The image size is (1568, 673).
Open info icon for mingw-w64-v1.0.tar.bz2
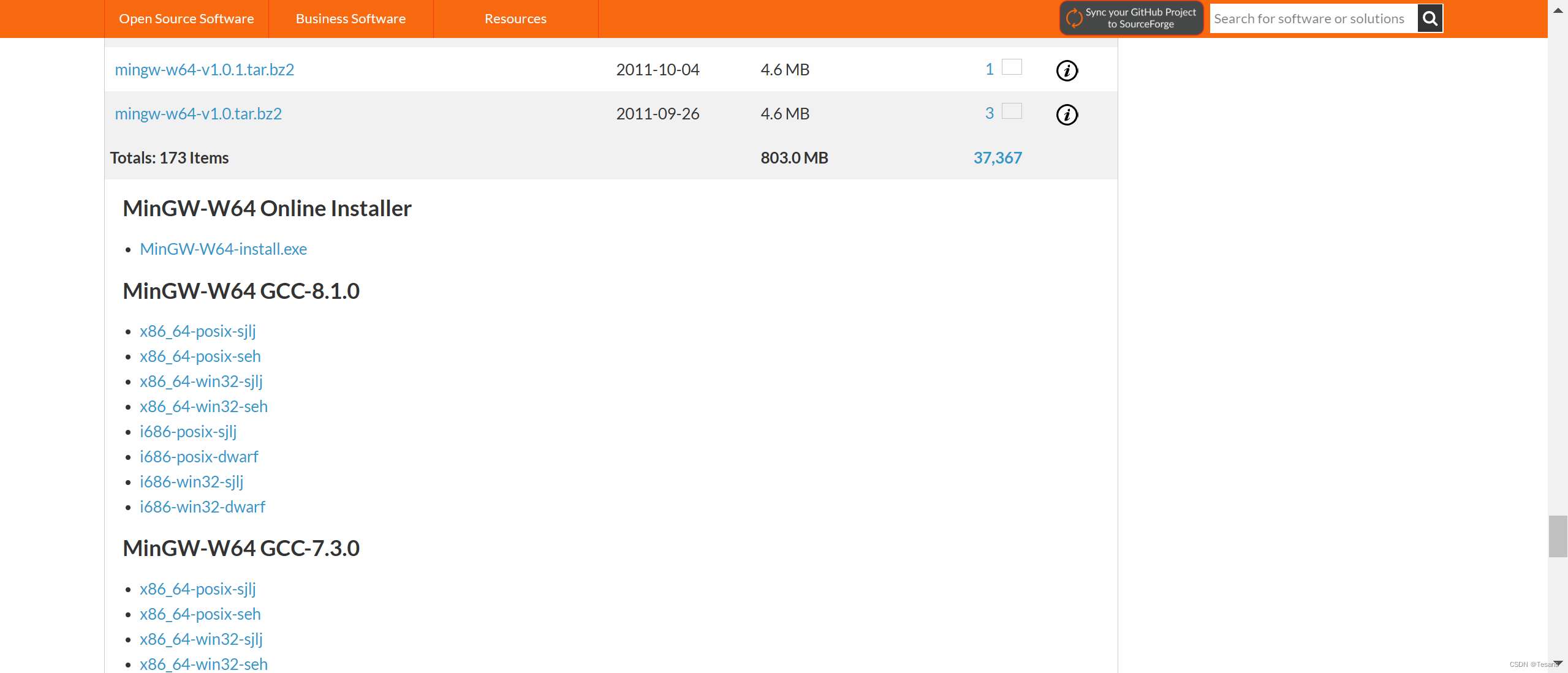(x=1067, y=115)
